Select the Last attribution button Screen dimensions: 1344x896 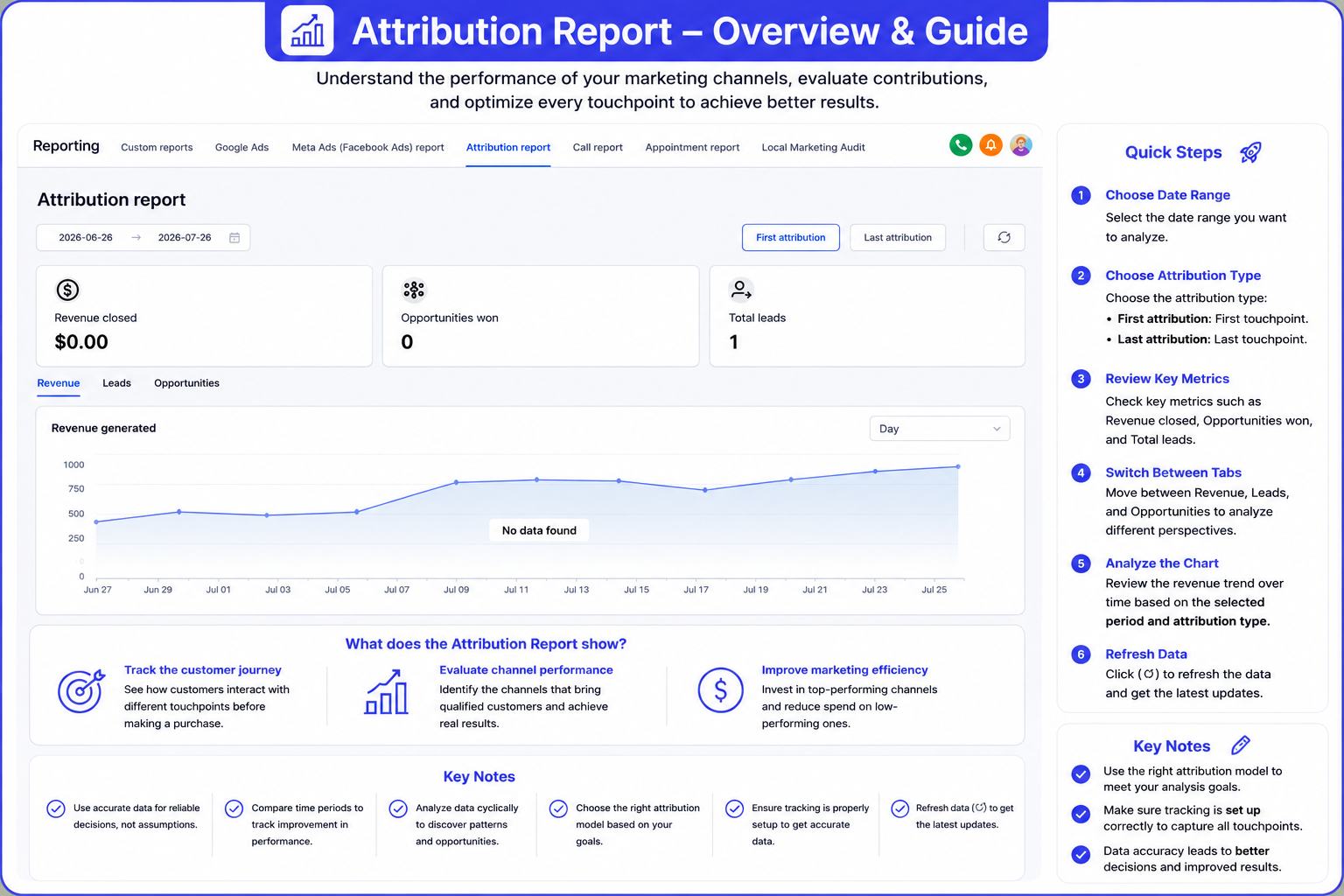click(898, 237)
